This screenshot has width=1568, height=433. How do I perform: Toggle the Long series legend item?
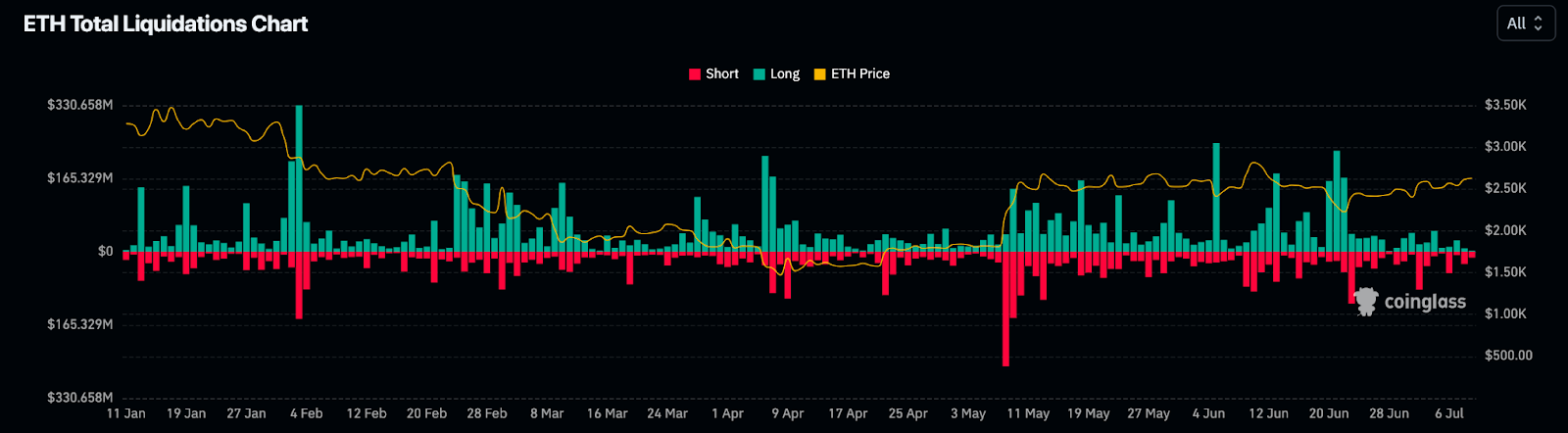tap(776, 73)
